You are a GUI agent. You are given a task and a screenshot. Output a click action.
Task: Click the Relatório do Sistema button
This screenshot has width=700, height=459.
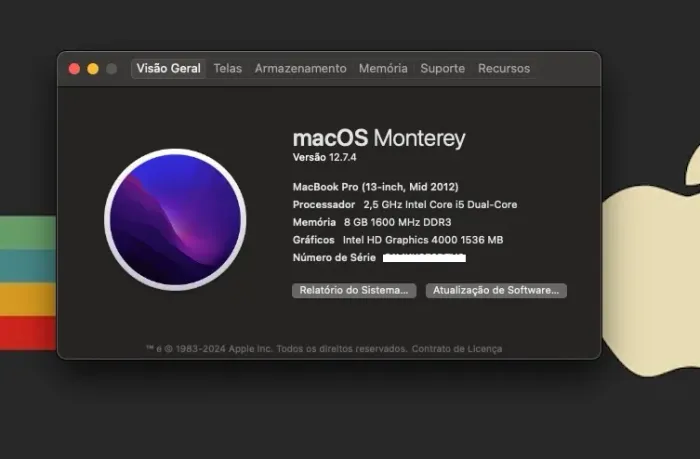(354, 290)
